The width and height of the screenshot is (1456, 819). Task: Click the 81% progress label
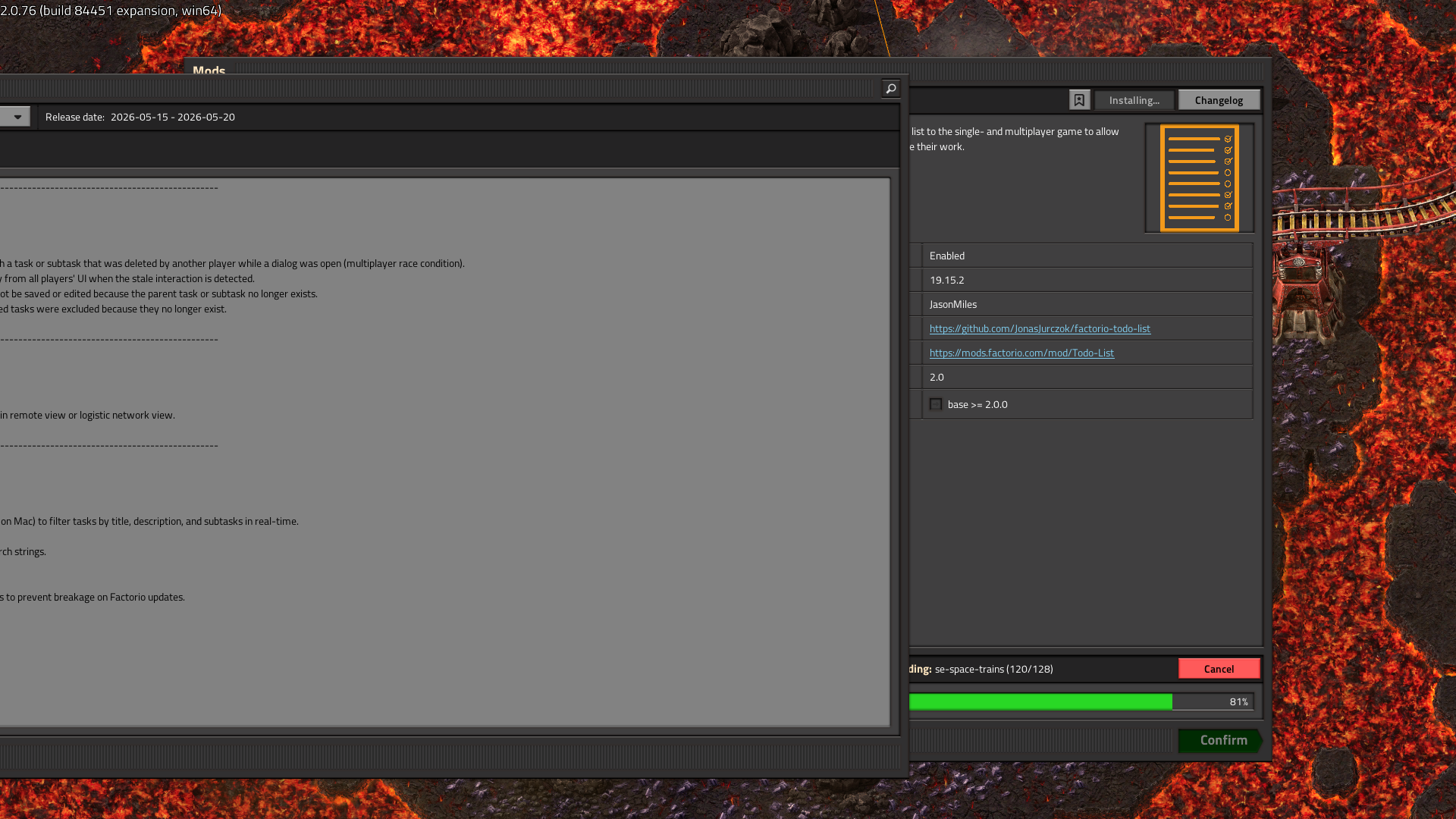(x=1238, y=701)
